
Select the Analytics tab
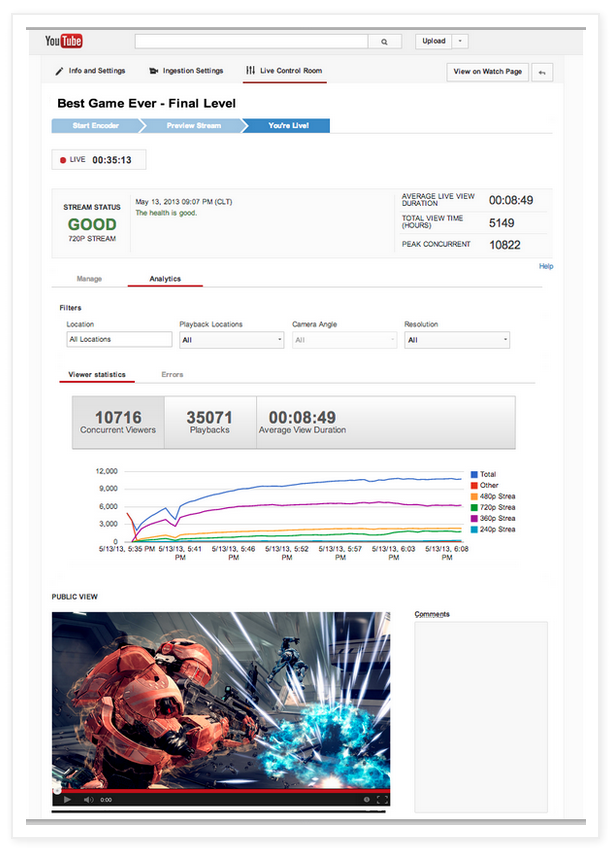(x=165, y=279)
